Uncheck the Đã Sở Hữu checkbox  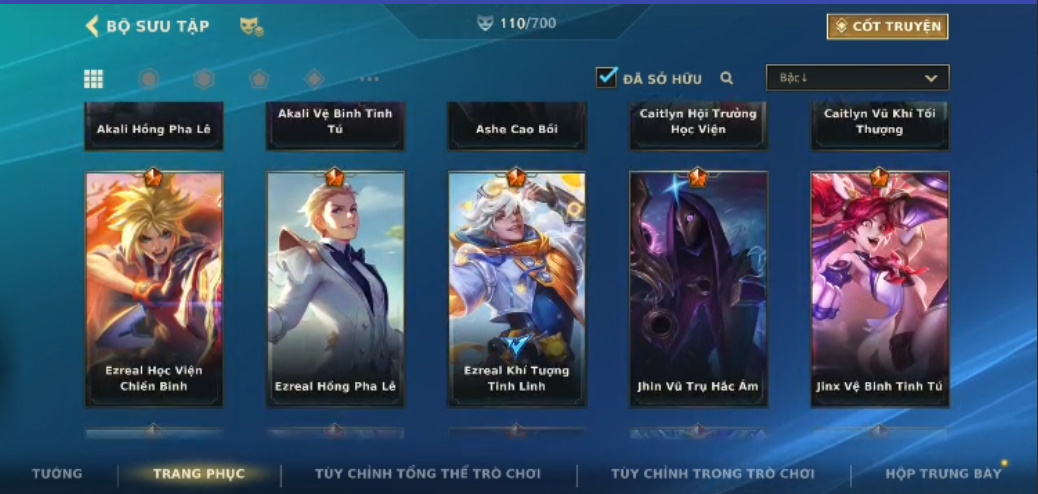pos(606,77)
